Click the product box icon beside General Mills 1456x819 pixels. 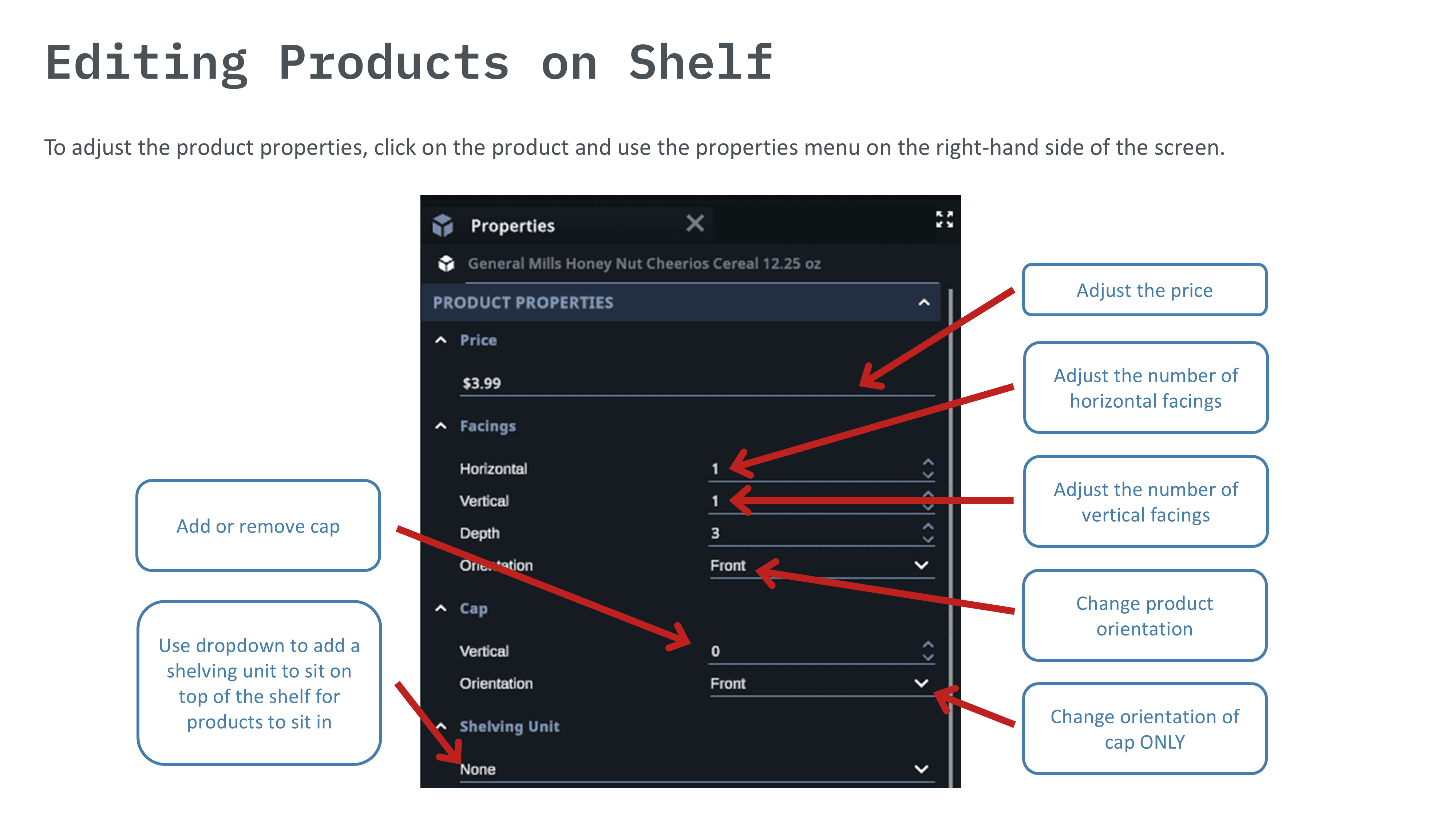447,264
